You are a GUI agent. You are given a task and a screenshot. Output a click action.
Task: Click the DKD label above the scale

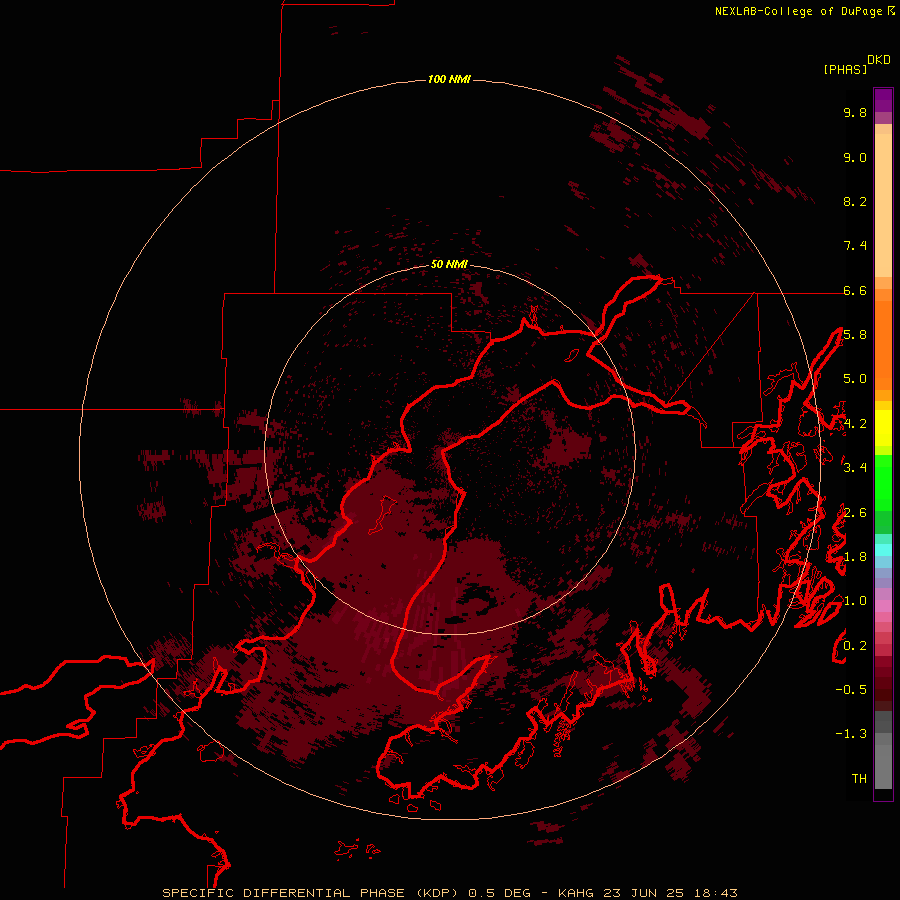click(x=879, y=60)
